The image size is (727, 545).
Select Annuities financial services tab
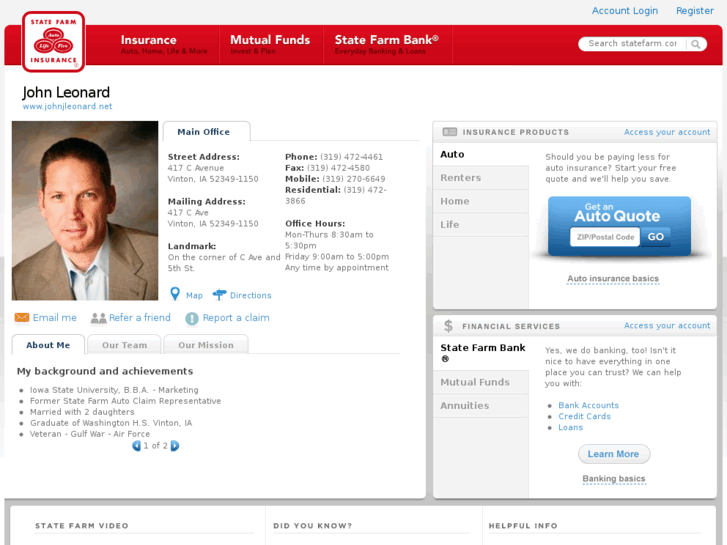coord(481,406)
